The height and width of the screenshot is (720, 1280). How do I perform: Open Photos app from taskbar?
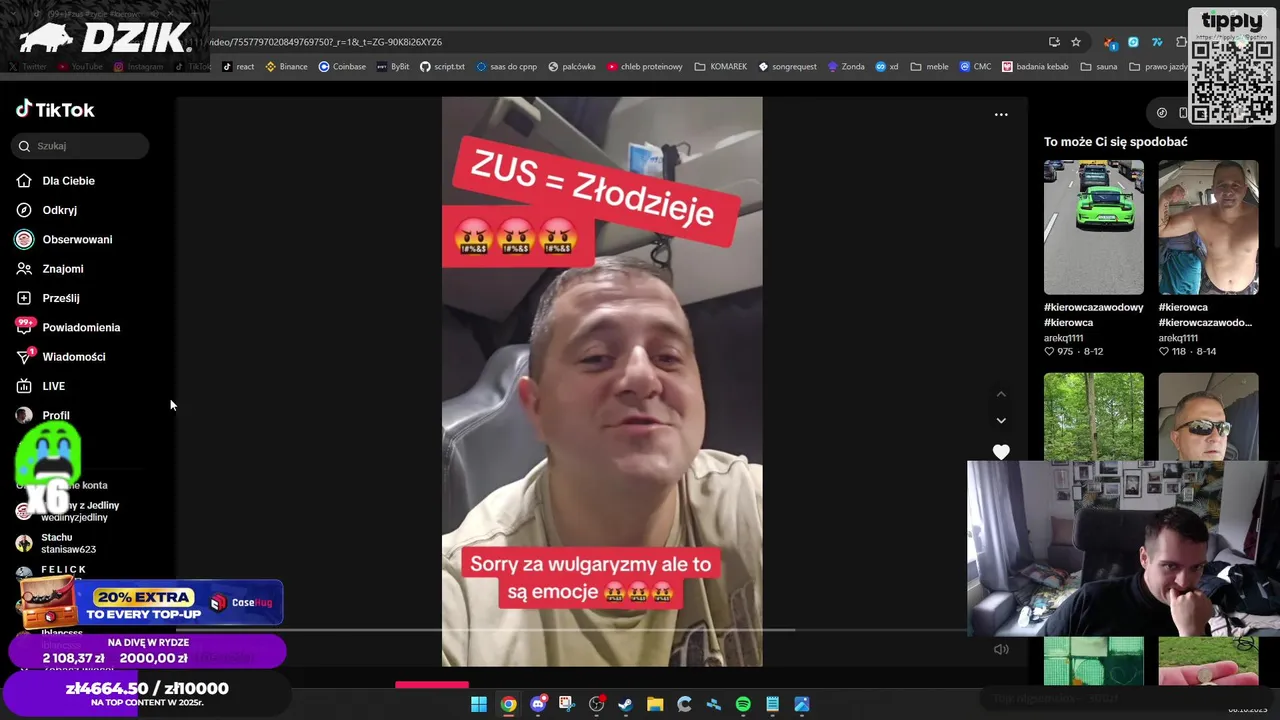[802, 704]
